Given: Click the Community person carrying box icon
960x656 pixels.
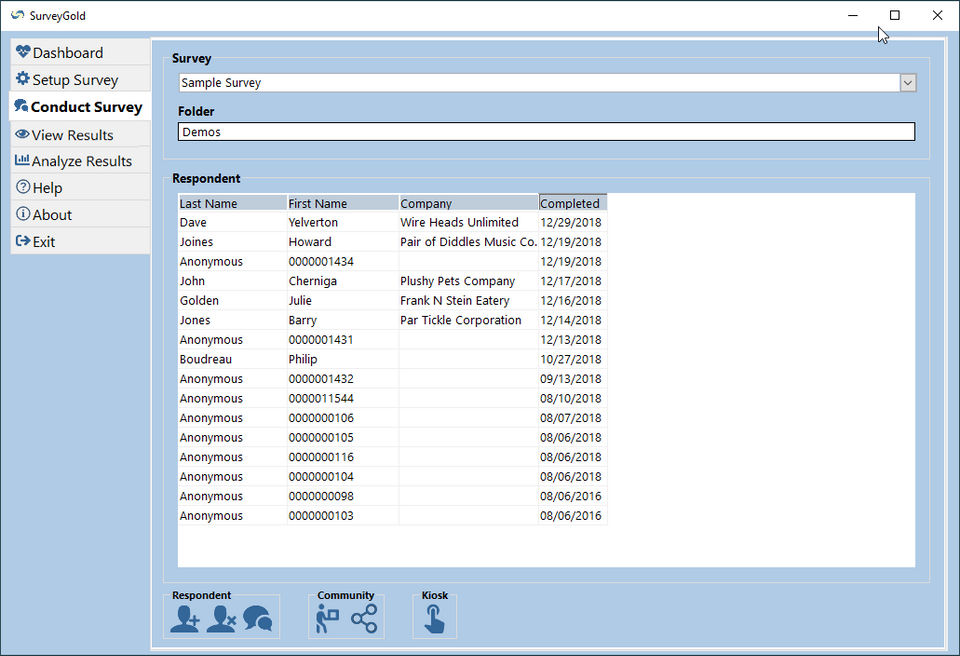Looking at the screenshot, I should point(328,619).
